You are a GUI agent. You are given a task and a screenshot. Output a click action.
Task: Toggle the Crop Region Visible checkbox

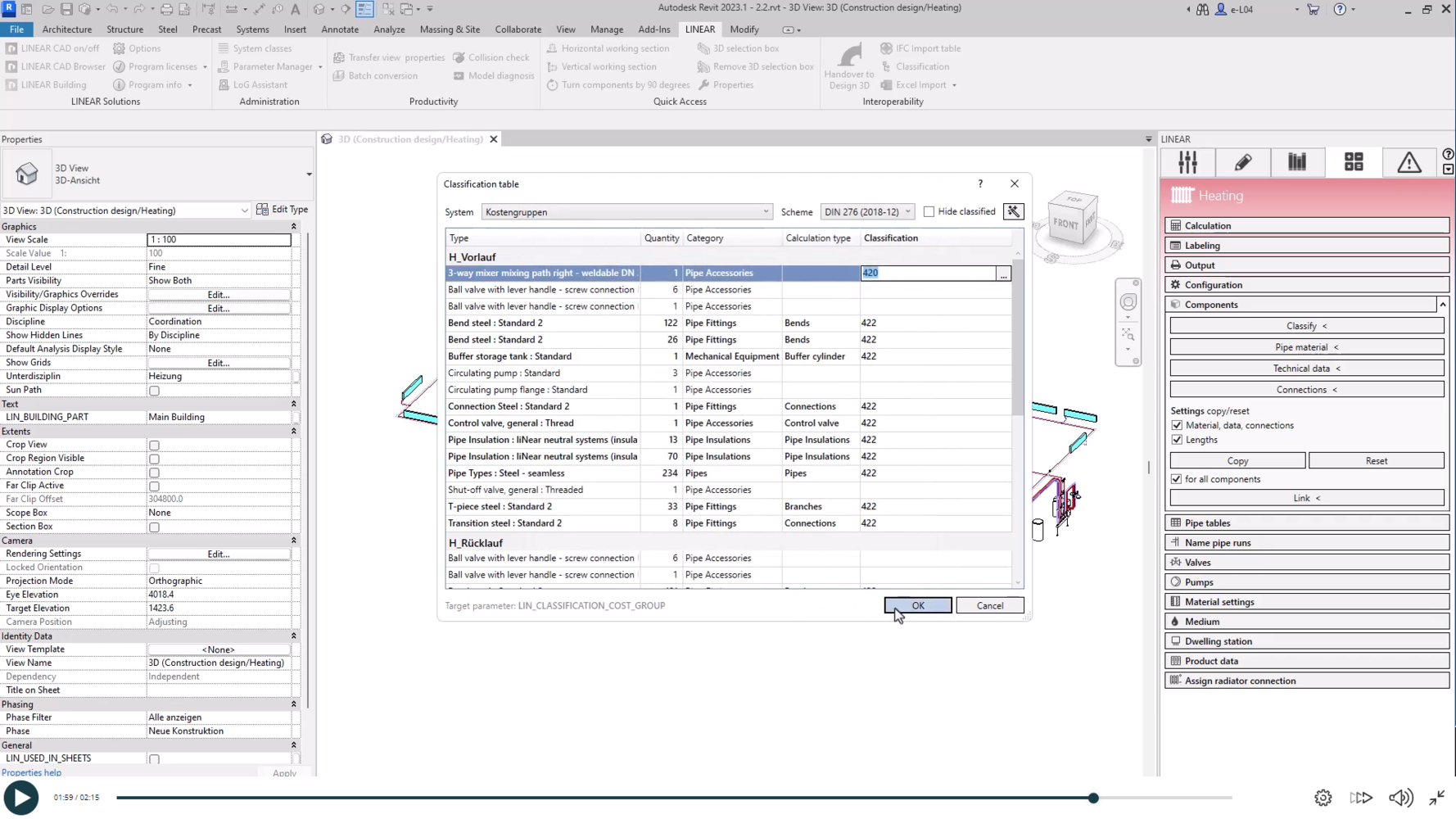(x=154, y=459)
